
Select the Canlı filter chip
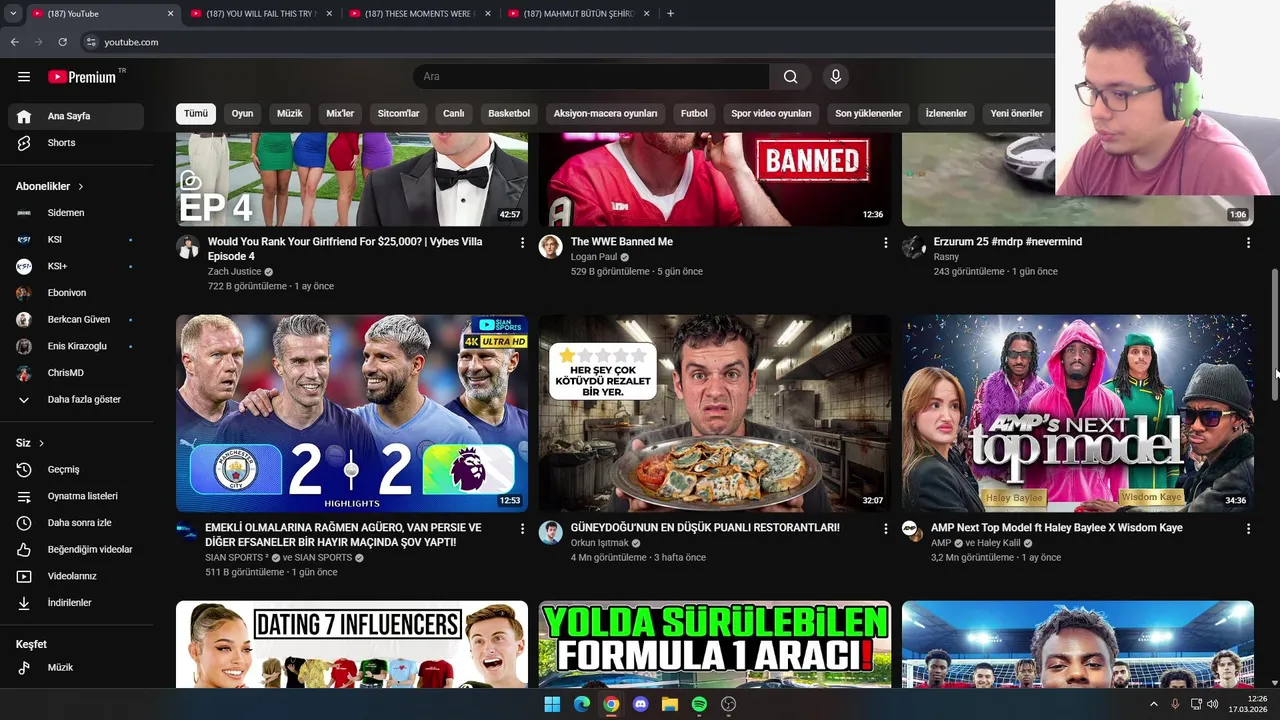point(454,114)
